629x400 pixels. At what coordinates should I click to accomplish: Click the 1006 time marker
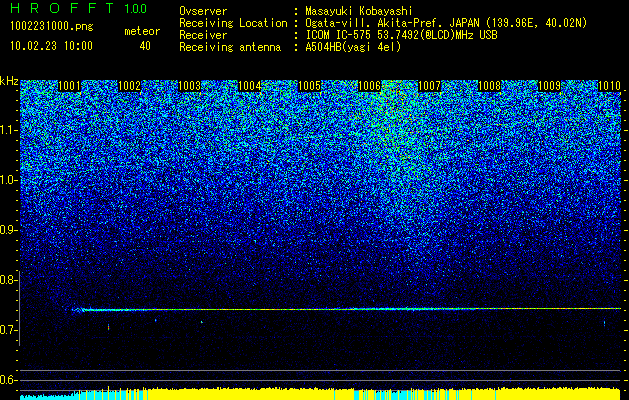click(369, 86)
